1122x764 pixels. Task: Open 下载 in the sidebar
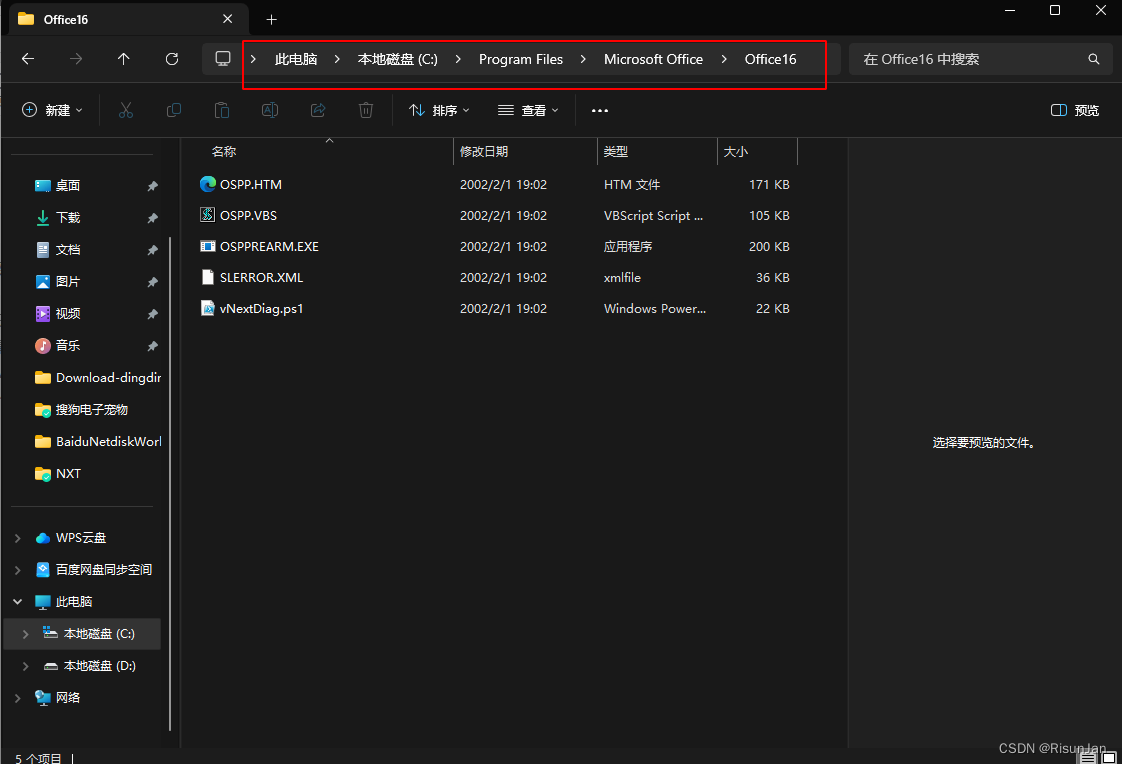tap(68, 217)
